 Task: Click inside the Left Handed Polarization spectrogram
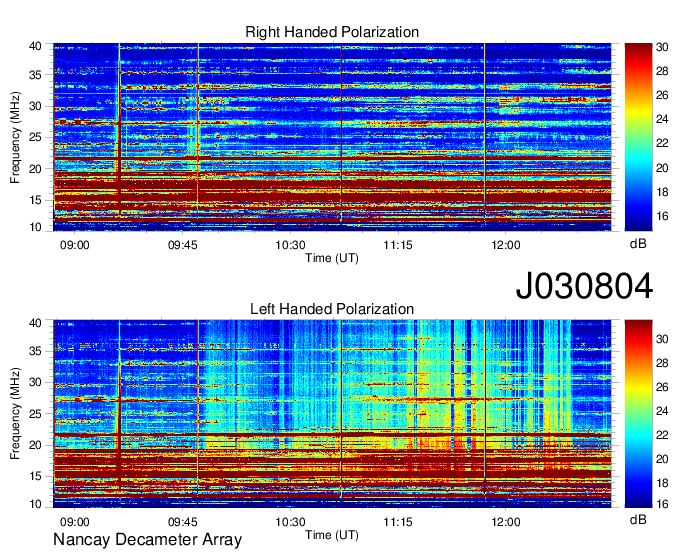332,414
